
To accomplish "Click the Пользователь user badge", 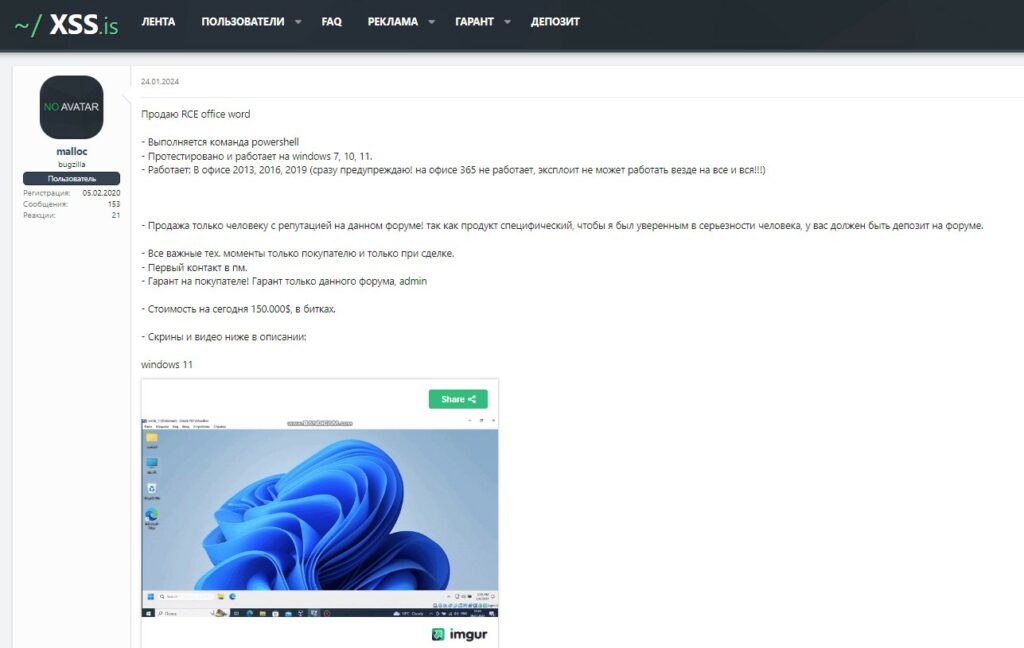I will (x=71, y=178).
